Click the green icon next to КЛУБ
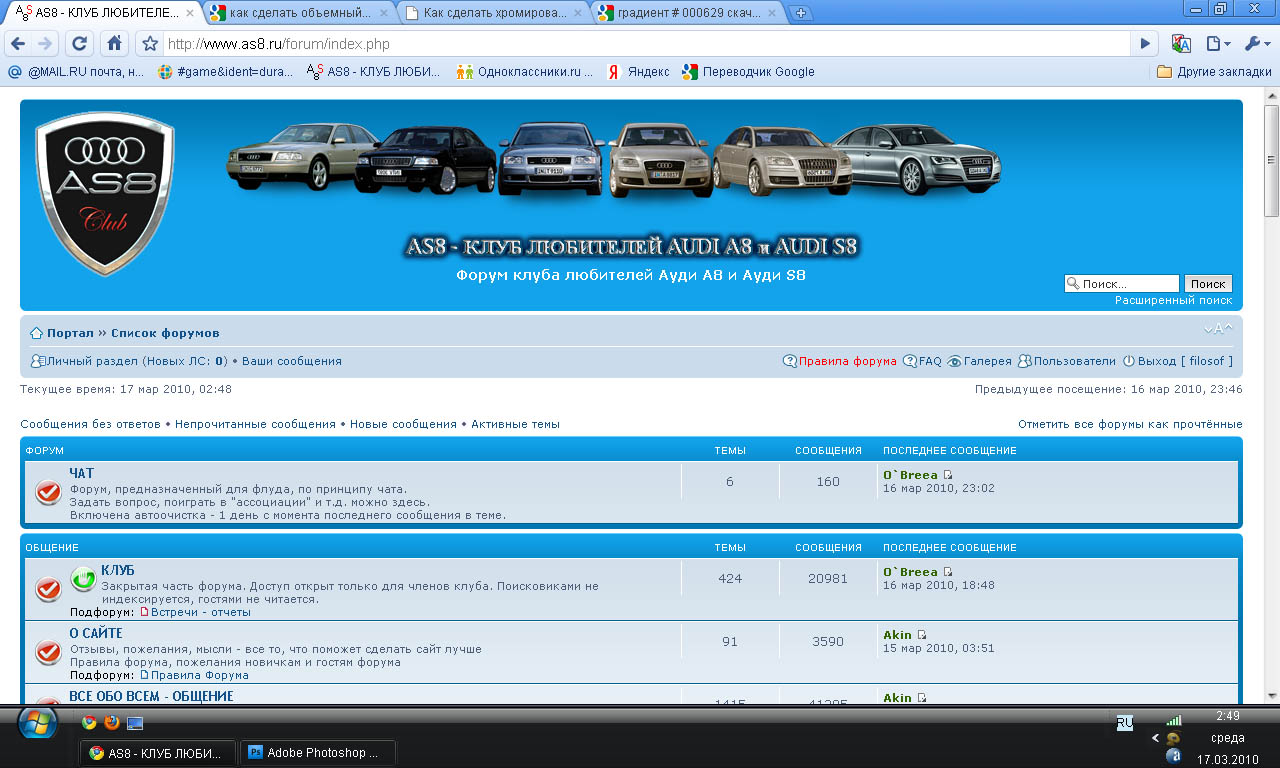The image size is (1280, 768). click(84, 579)
